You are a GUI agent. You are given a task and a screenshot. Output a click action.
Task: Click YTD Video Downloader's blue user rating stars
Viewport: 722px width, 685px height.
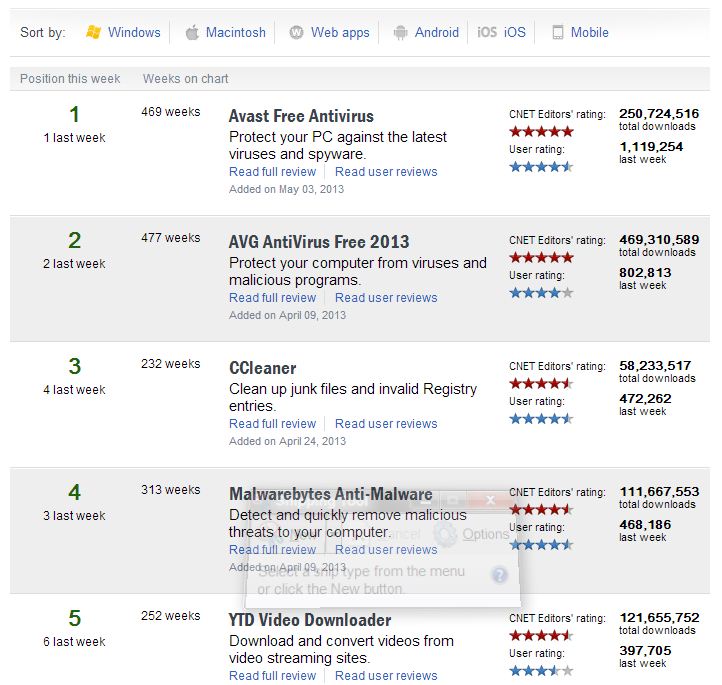(x=541, y=671)
